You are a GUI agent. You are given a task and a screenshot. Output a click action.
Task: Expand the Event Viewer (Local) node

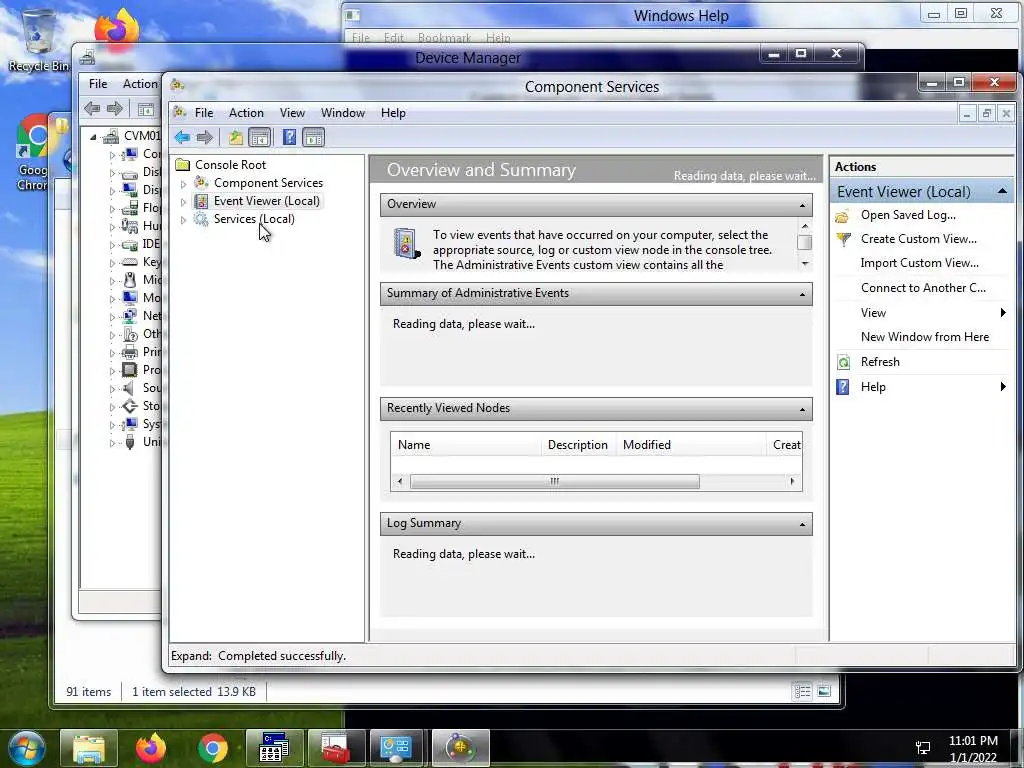184,202
